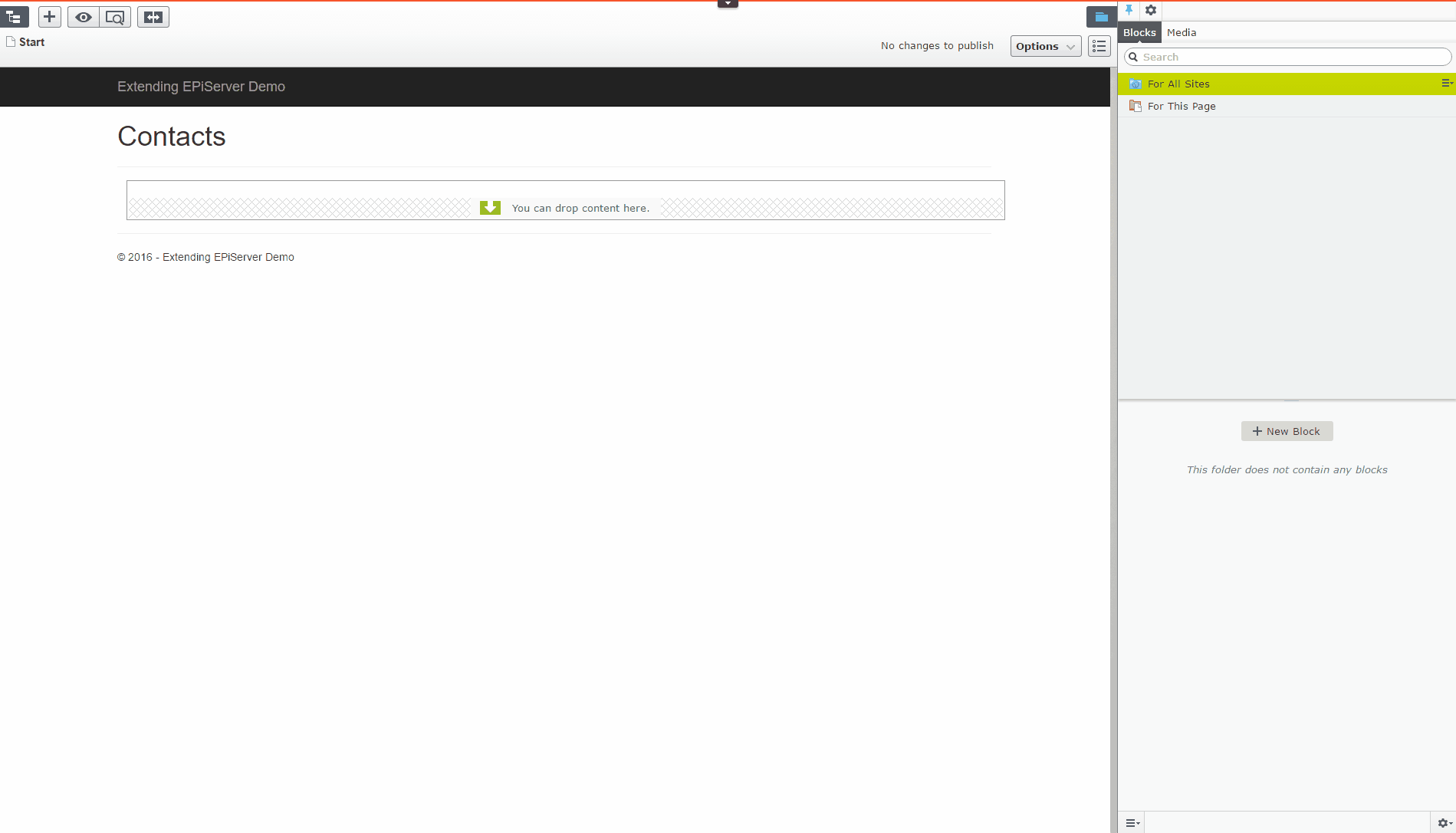Click the Contacts page heading

click(x=172, y=137)
